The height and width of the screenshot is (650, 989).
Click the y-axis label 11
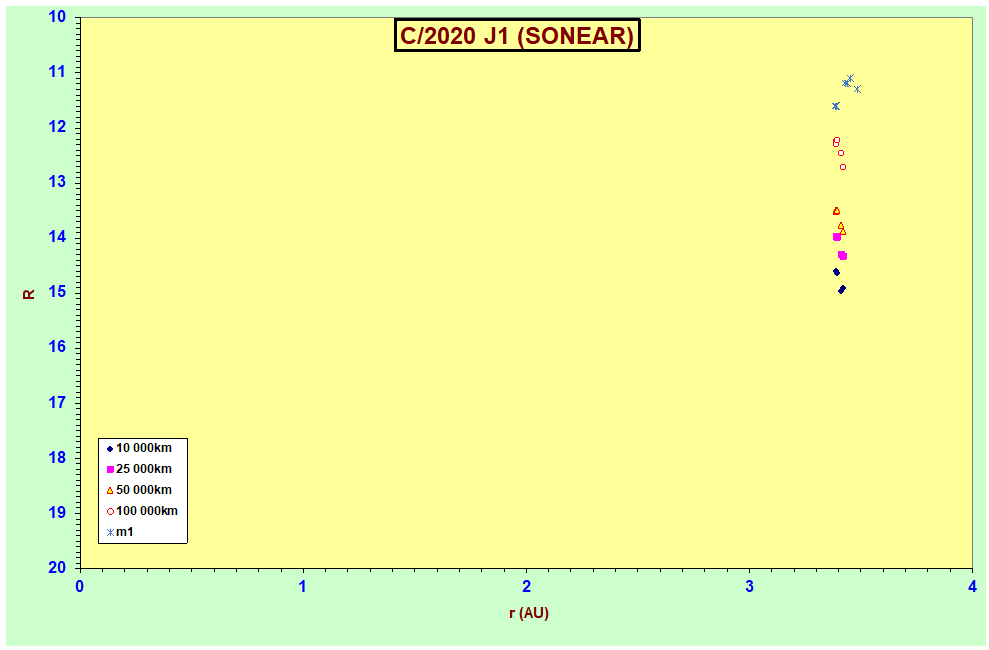point(57,72)
